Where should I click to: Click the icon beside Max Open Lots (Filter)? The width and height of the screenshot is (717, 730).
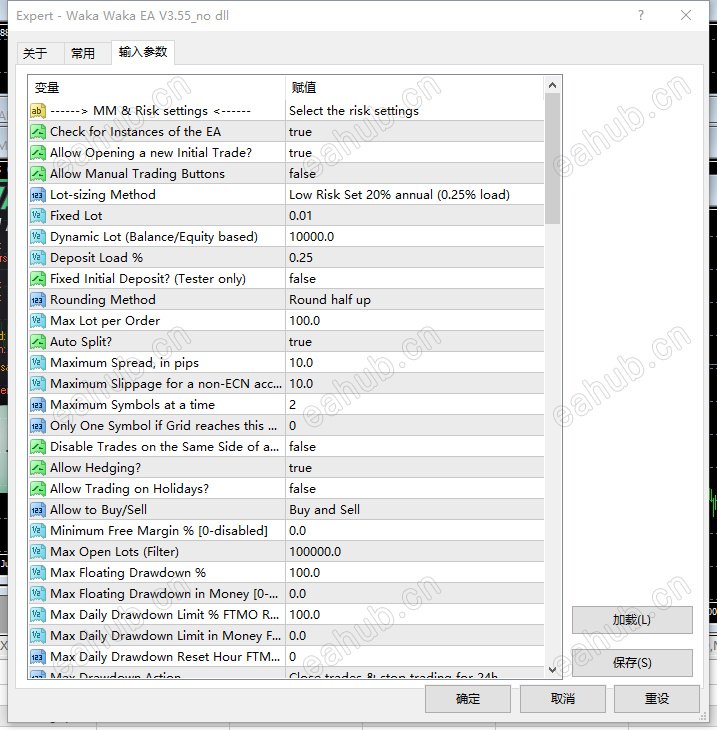(38, 552)
